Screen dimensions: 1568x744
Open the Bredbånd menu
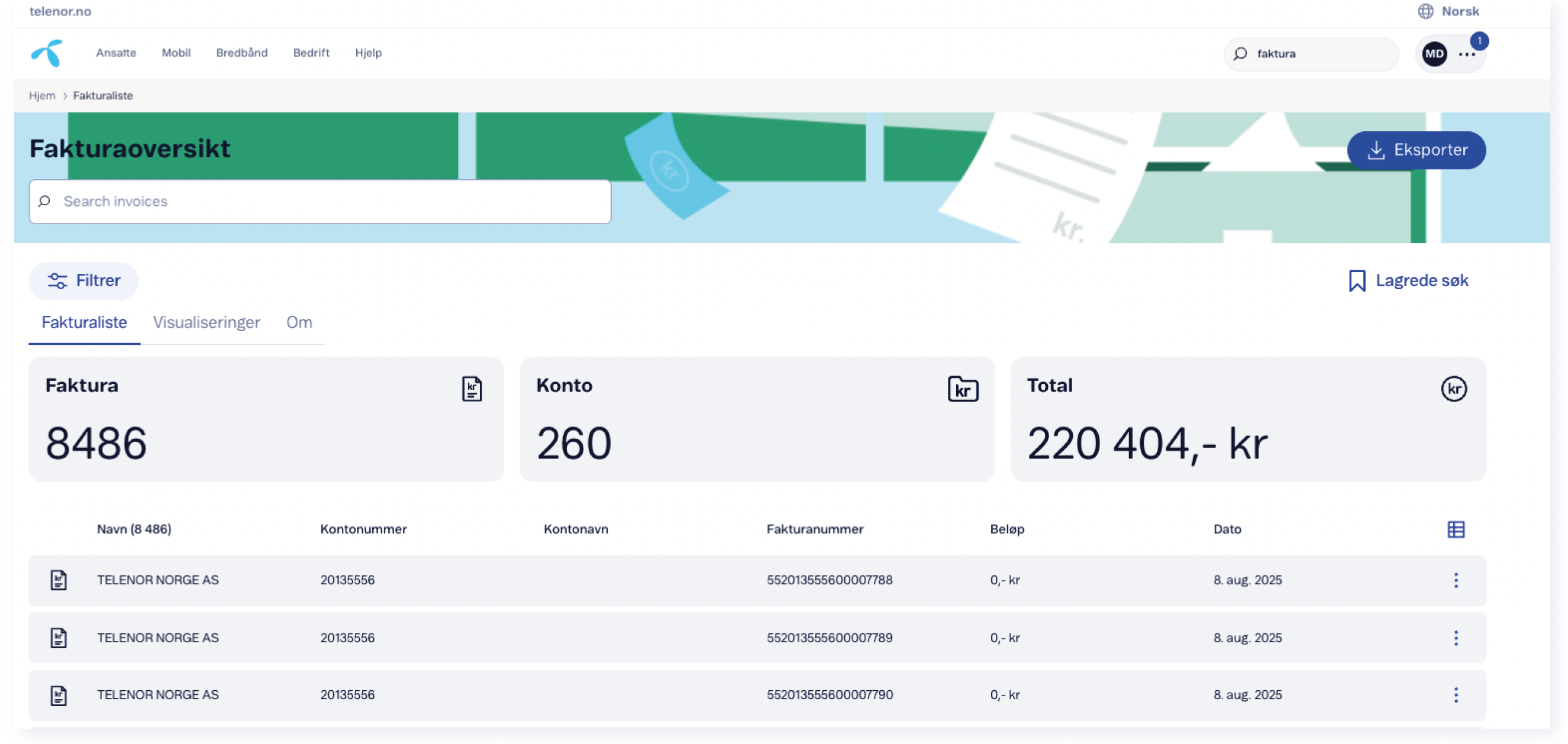click(241, 53)
